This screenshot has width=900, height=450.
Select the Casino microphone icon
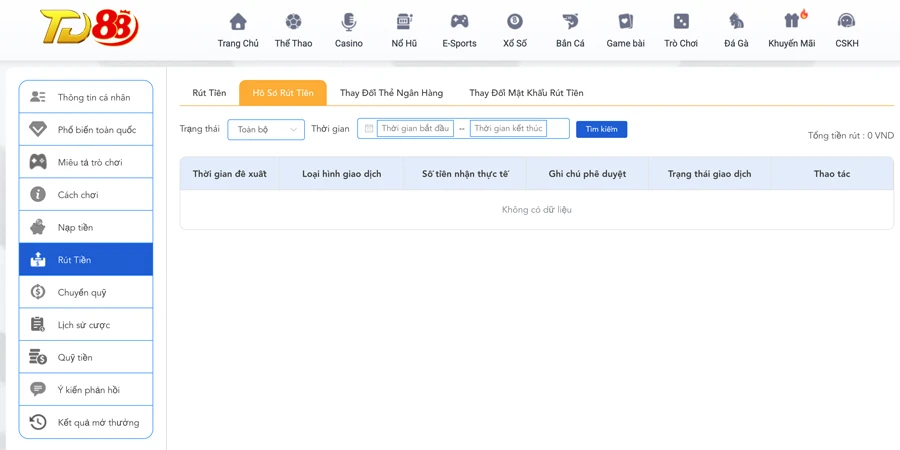tap(348, 22)
